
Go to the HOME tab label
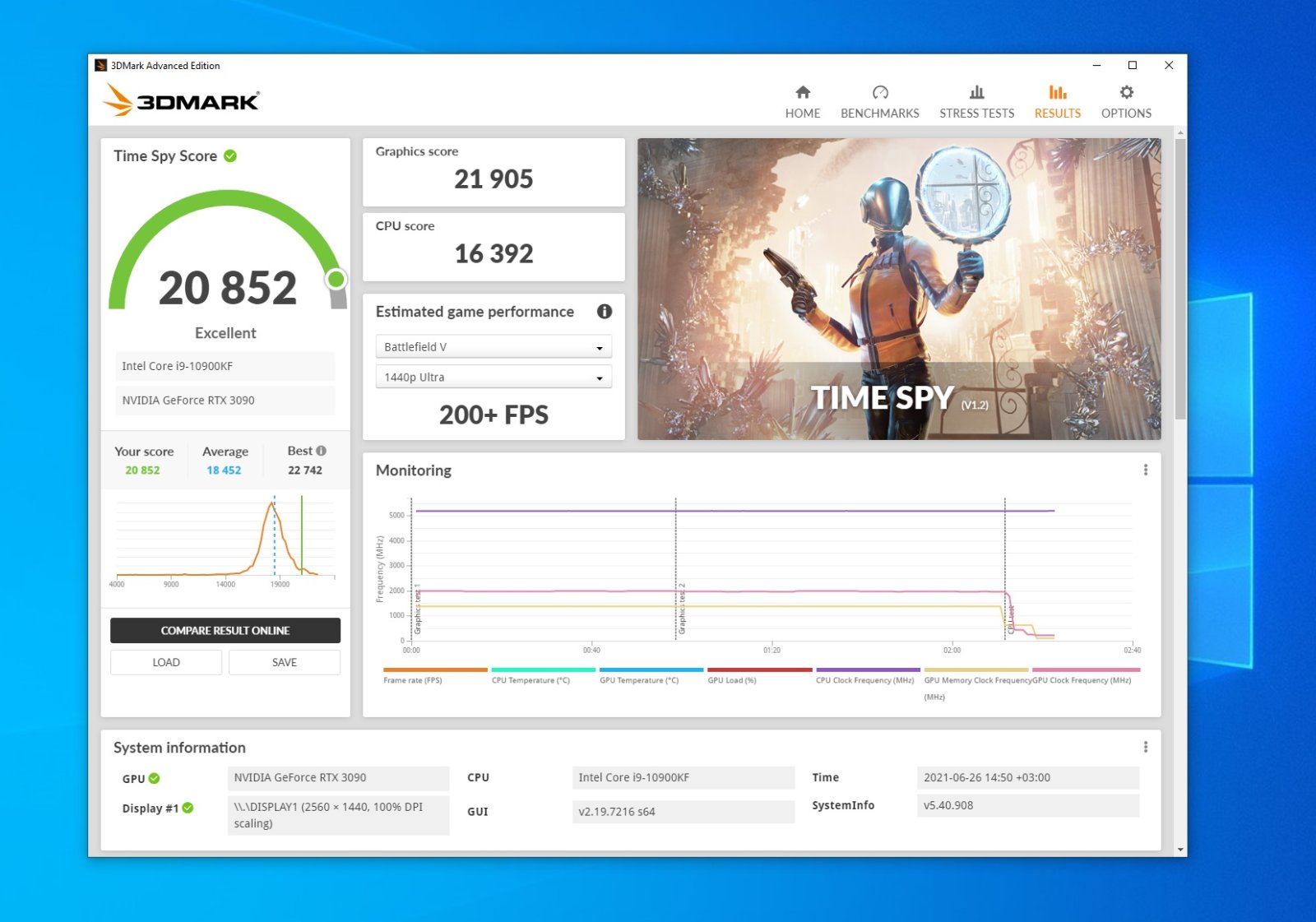click(803, 114)
